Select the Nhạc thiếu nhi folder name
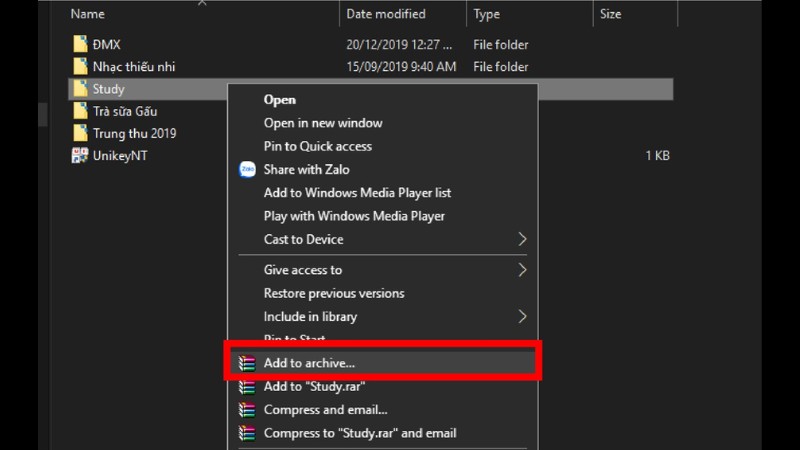The height and width of the screenshot is (450, 800). [134, 67]
